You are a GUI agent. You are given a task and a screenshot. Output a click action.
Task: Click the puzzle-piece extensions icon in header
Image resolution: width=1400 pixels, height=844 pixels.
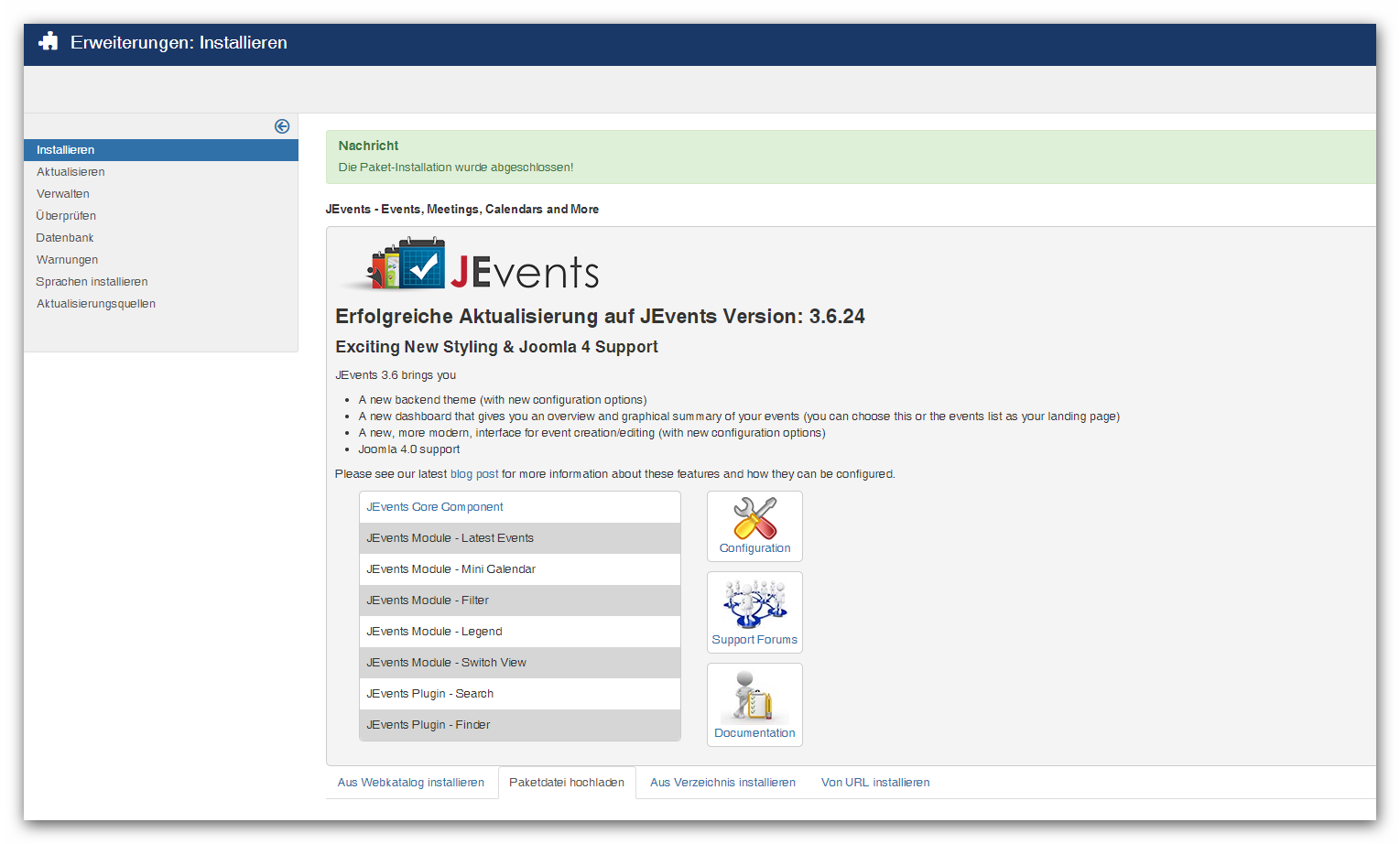49,41
